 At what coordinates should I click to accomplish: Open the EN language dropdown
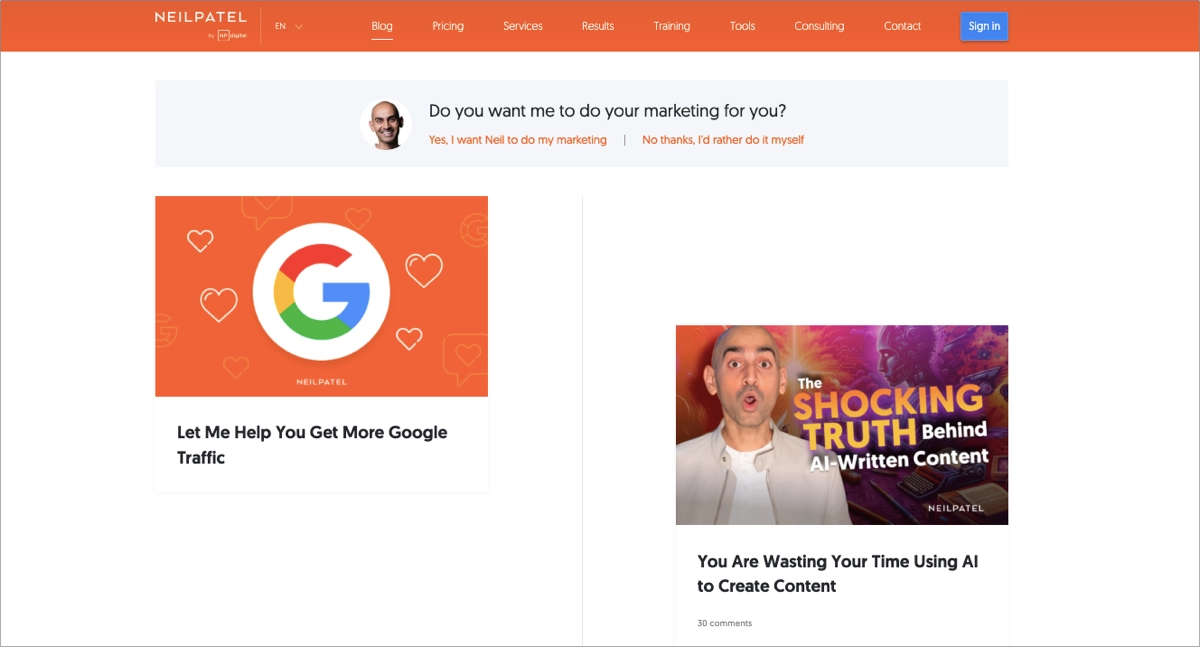280,26
